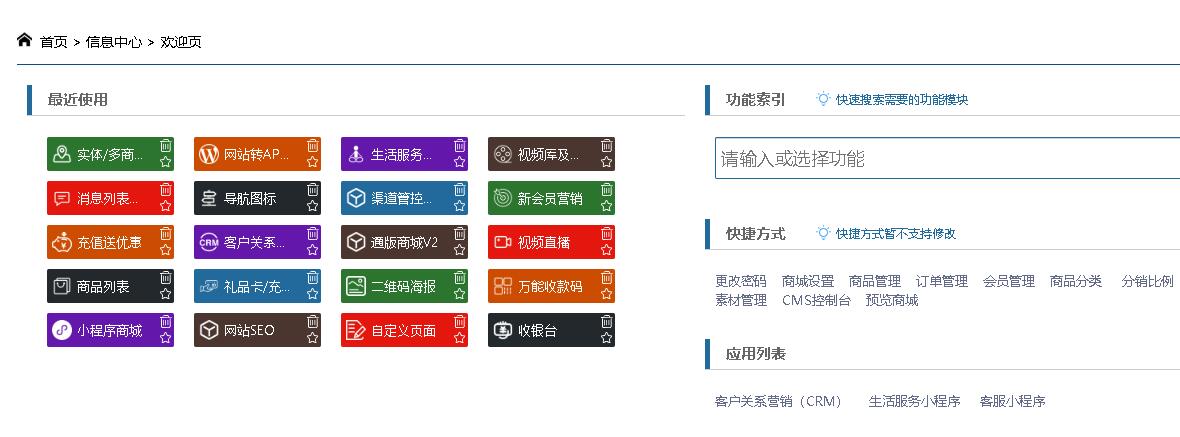The width and height of the screenshot is (1180, 437).
Task: Open the 更改密码 shortcut
Action: [x=741, y=281]
